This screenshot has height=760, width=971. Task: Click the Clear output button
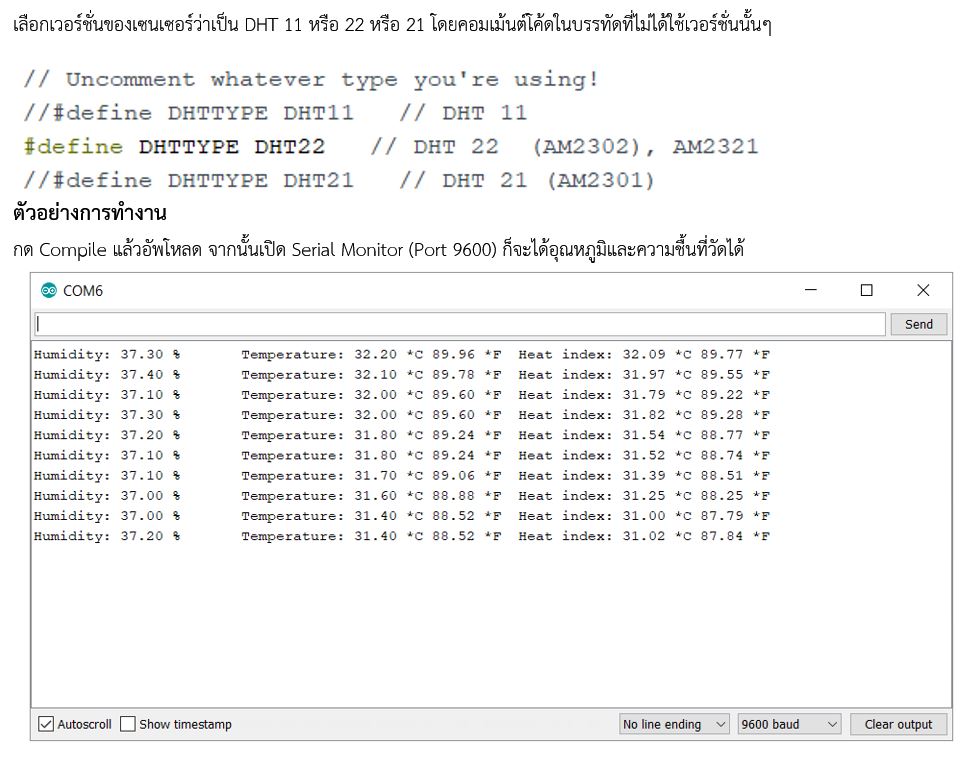tap(898, 724)
